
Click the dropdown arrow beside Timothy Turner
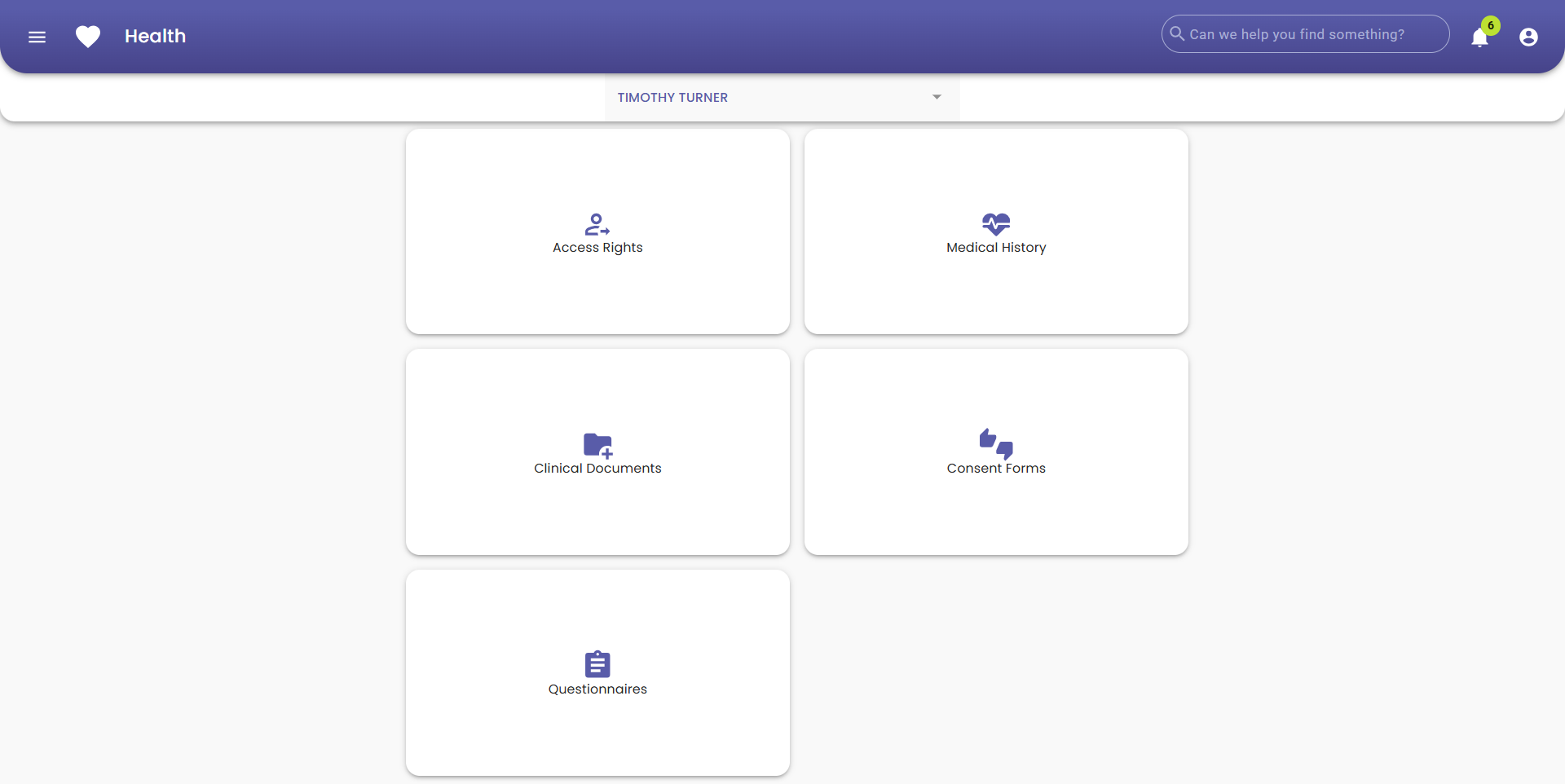click(x=937, y=97)
